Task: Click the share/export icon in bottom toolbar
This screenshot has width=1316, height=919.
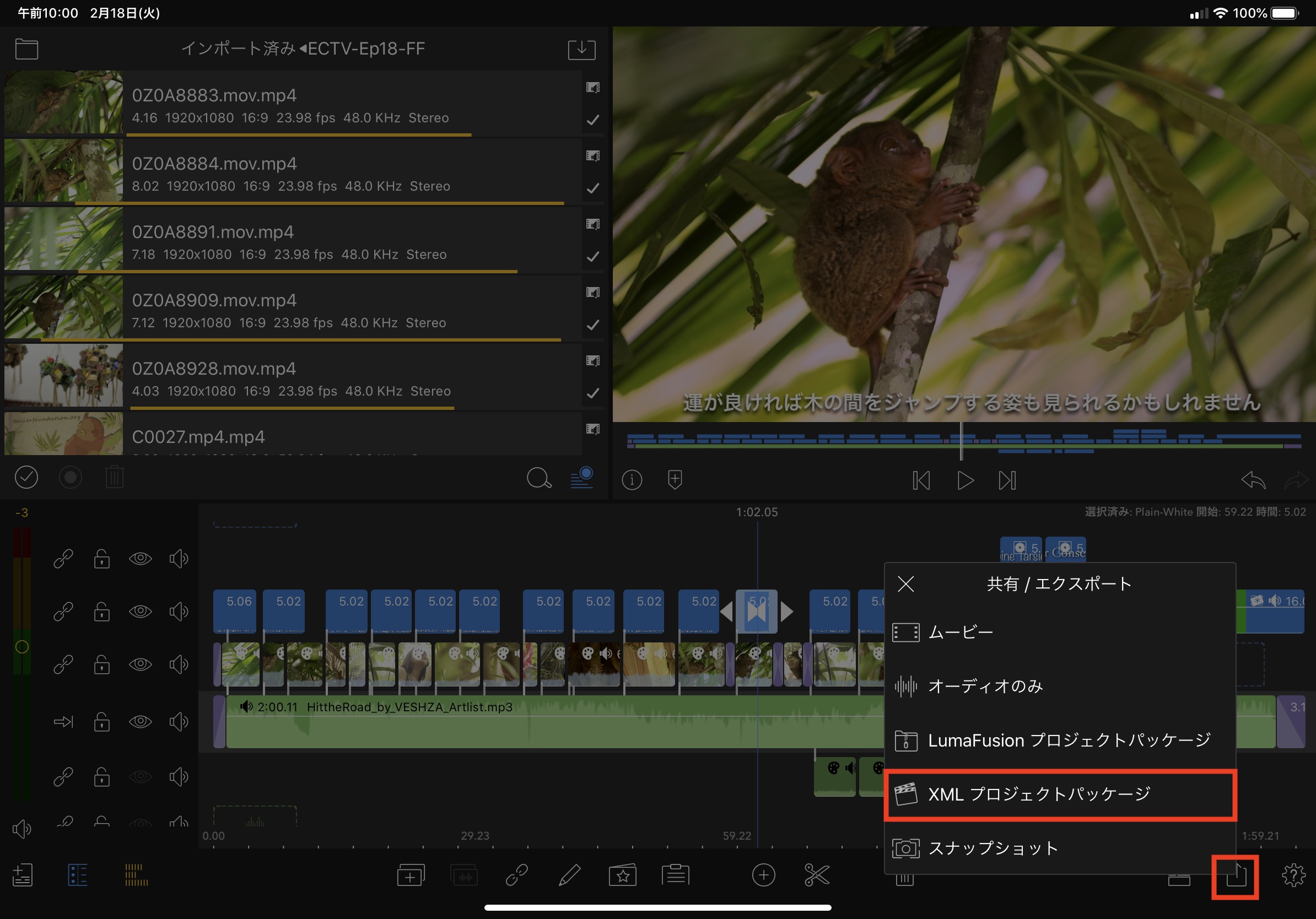Action: [1235, 875]
